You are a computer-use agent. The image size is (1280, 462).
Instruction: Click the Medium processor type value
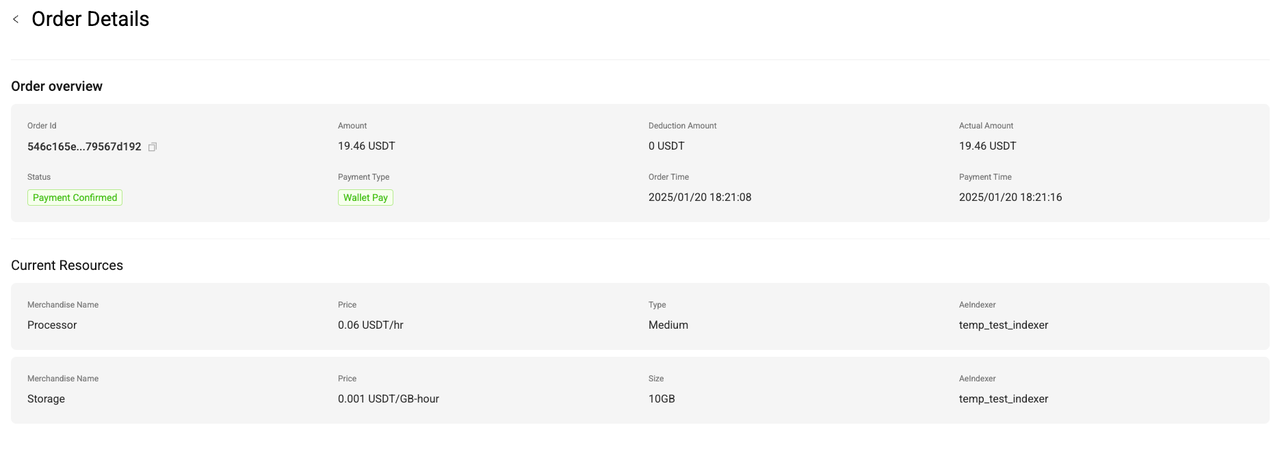[x=668, y=325]
